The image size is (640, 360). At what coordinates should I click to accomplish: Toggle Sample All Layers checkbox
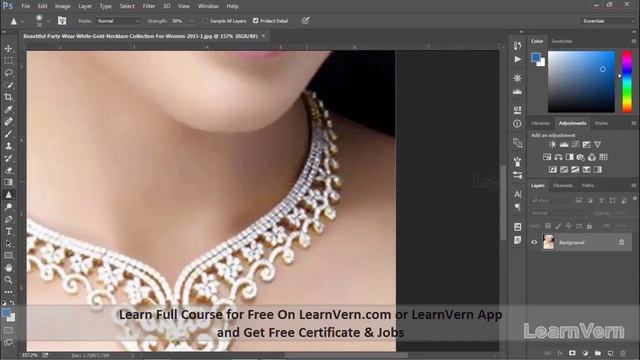205,21
